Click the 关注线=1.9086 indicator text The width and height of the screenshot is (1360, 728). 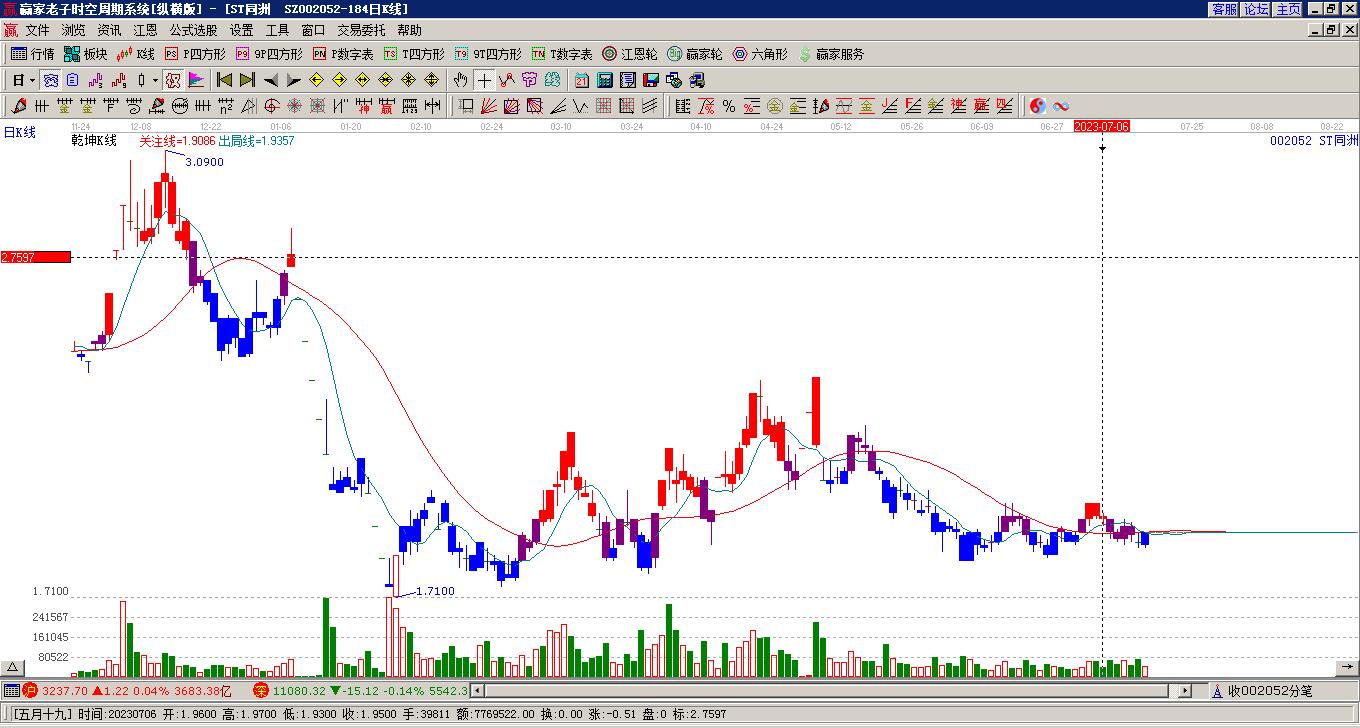(x=176, y=141)
